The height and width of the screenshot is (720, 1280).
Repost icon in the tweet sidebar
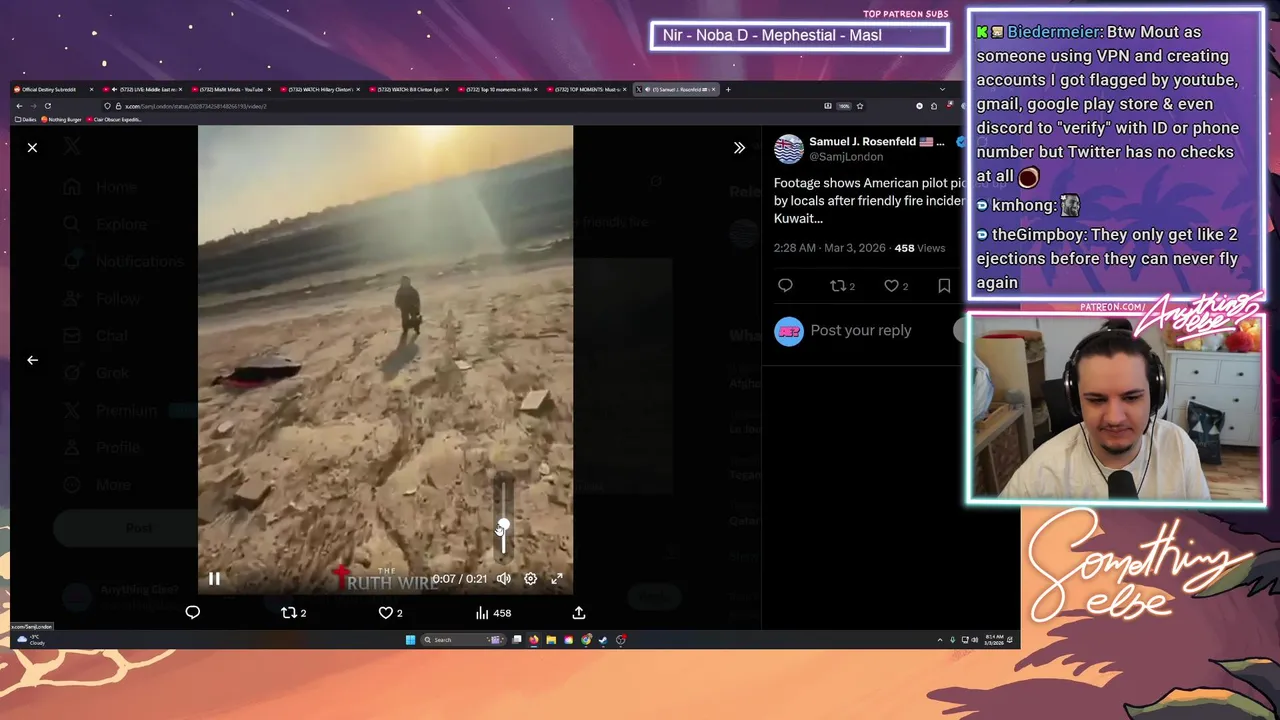pyautogui.click(x=838, y=286)
